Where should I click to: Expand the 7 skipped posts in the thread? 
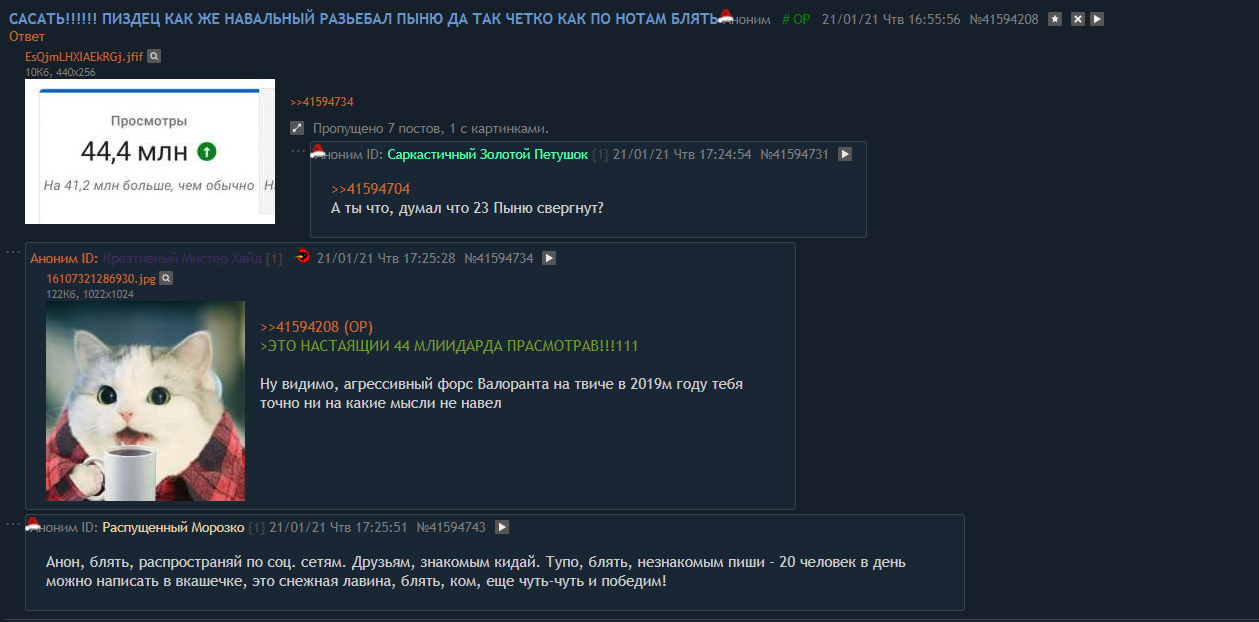point(297,128)
